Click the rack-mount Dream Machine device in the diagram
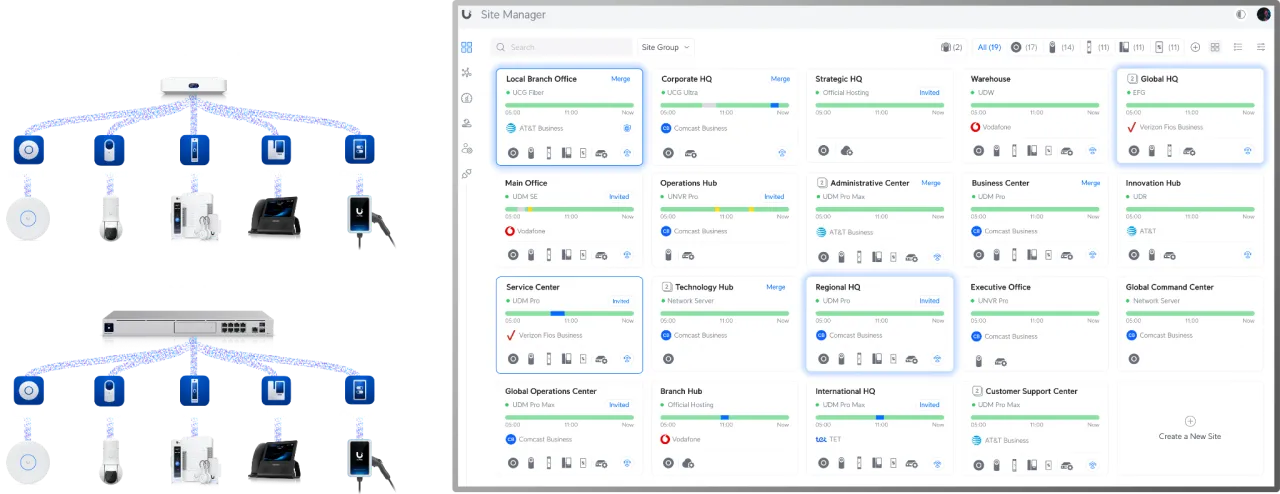Image resolution: width=1280 pixels, height=494 pixels. tap(187, 324)
